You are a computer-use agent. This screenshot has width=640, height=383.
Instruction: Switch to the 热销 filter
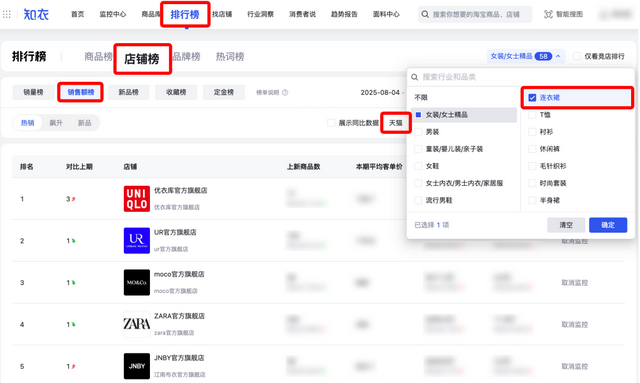click(x=28, y=123)
